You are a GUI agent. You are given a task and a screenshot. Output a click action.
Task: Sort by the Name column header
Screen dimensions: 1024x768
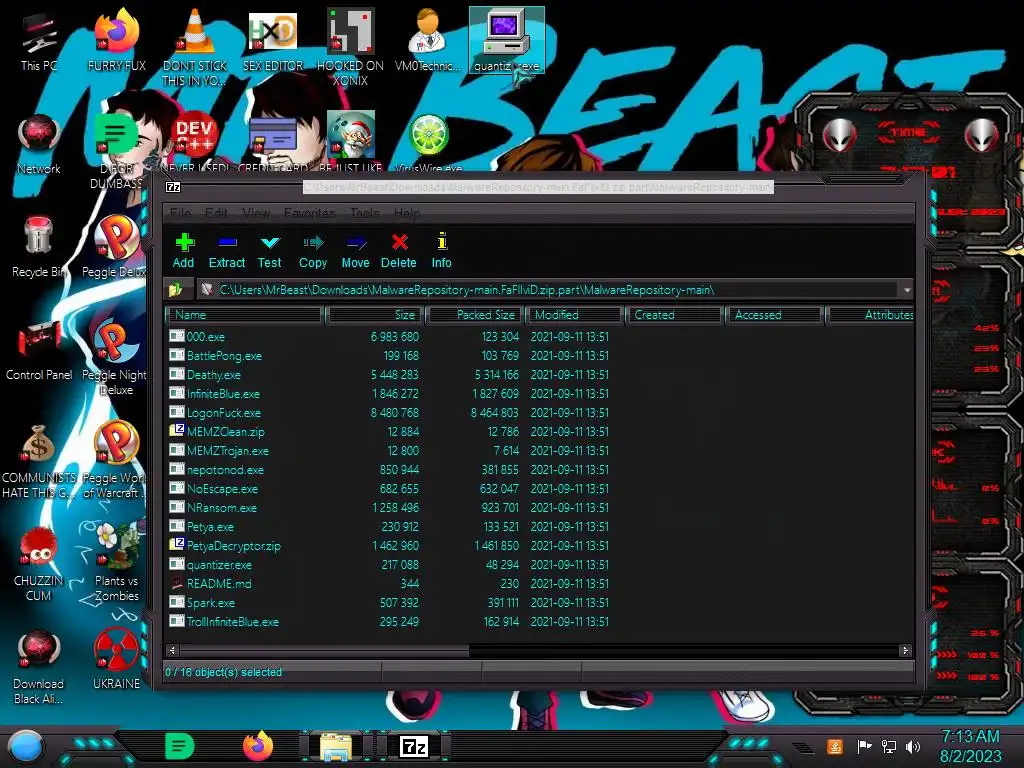coord(245,315)
